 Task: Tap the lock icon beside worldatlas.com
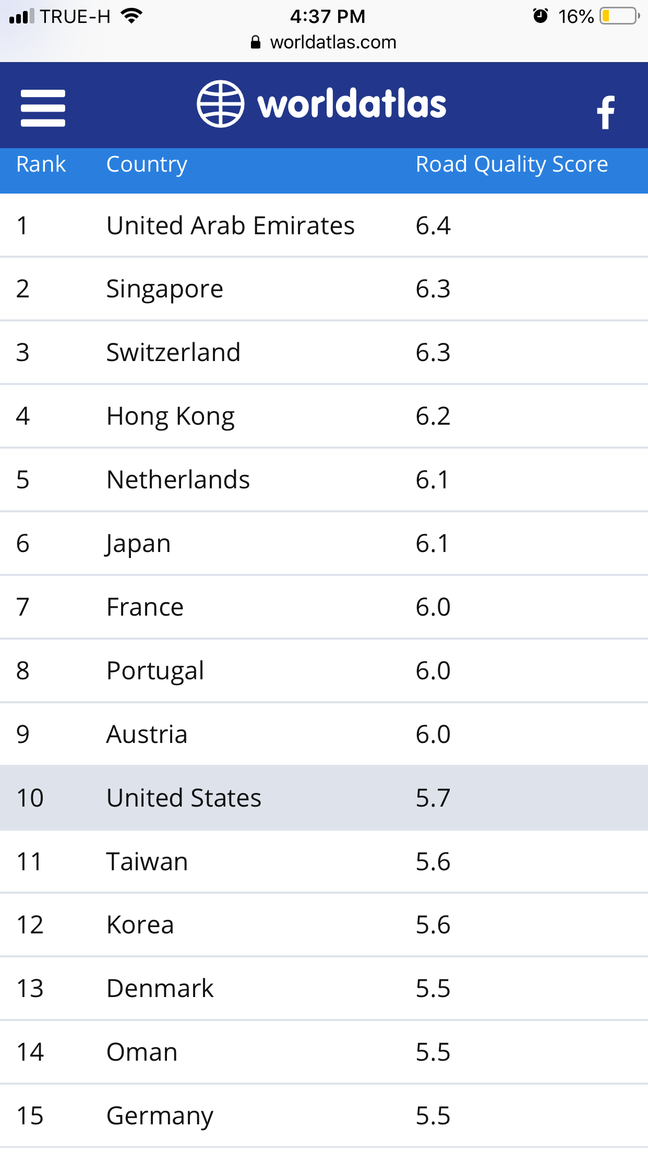256,43
